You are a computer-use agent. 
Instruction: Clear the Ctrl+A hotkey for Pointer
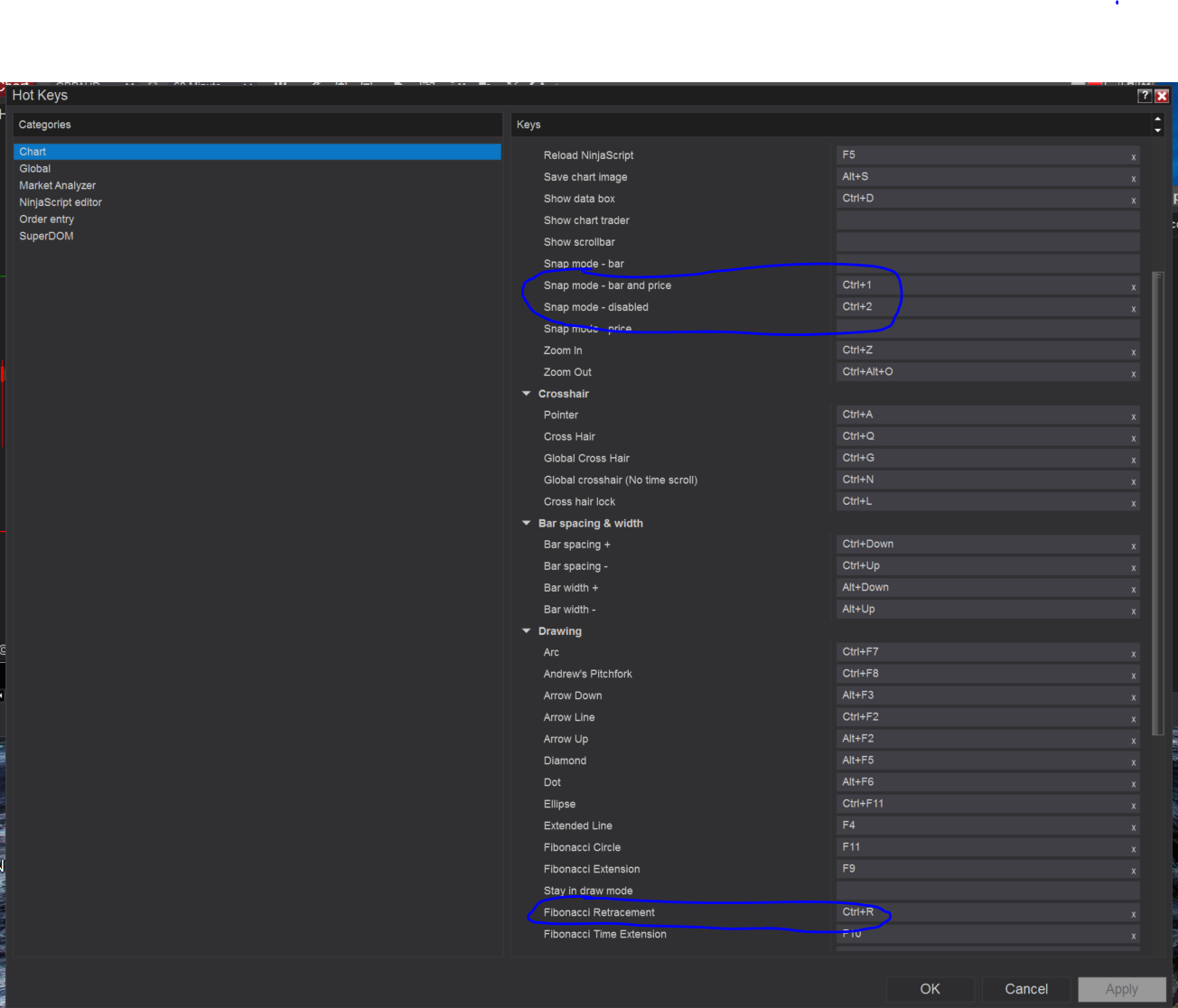1133,416
